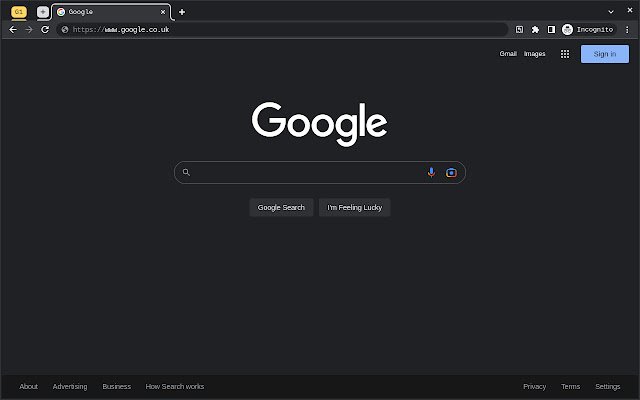Image resolution: width=640 pixels, height=400 pixels.
Task: Open a new tab with plus button
Action: click(x=182, y=12)
